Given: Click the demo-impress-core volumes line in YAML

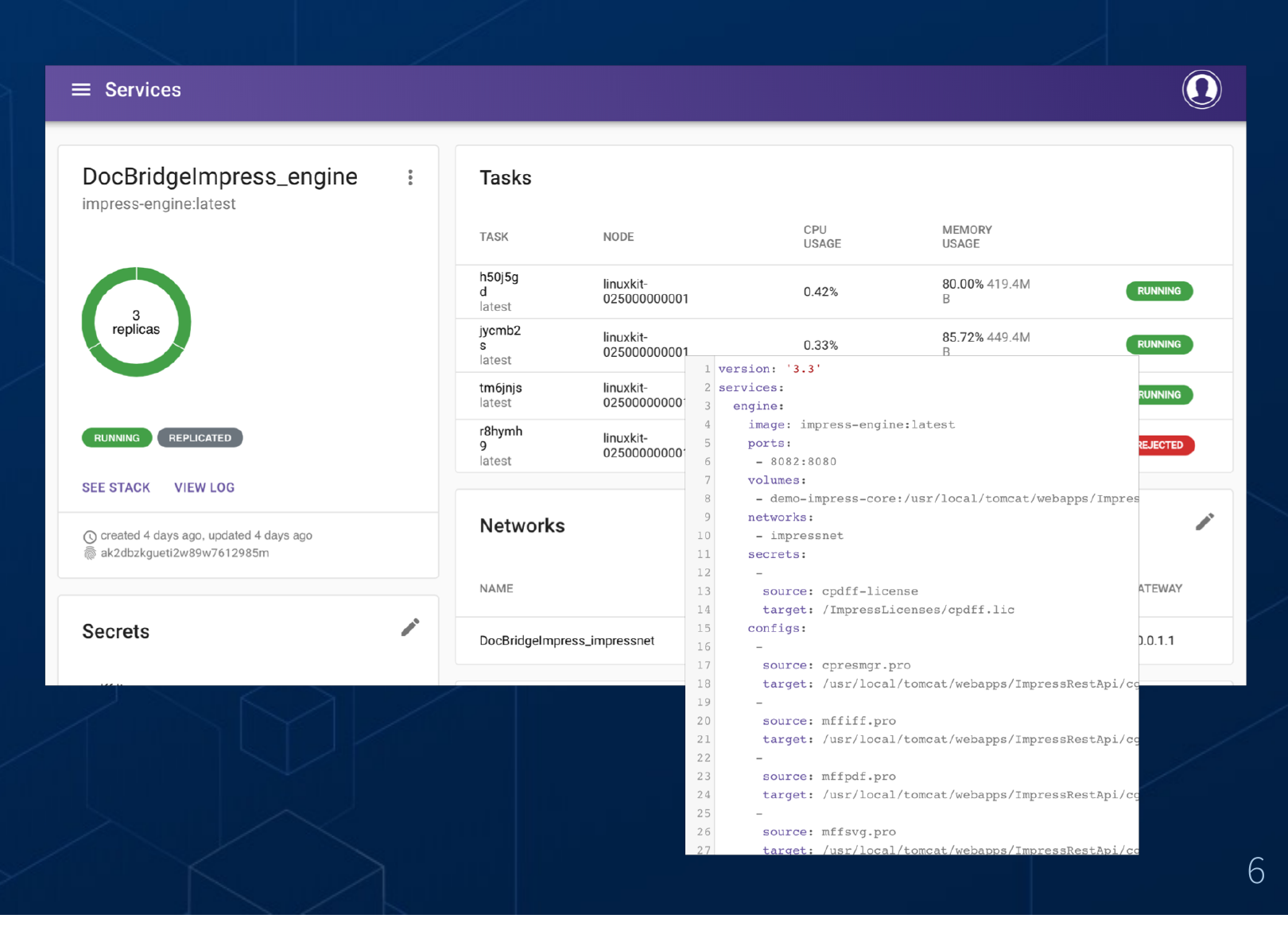Looking at the screenshot, I should (947, 499).
